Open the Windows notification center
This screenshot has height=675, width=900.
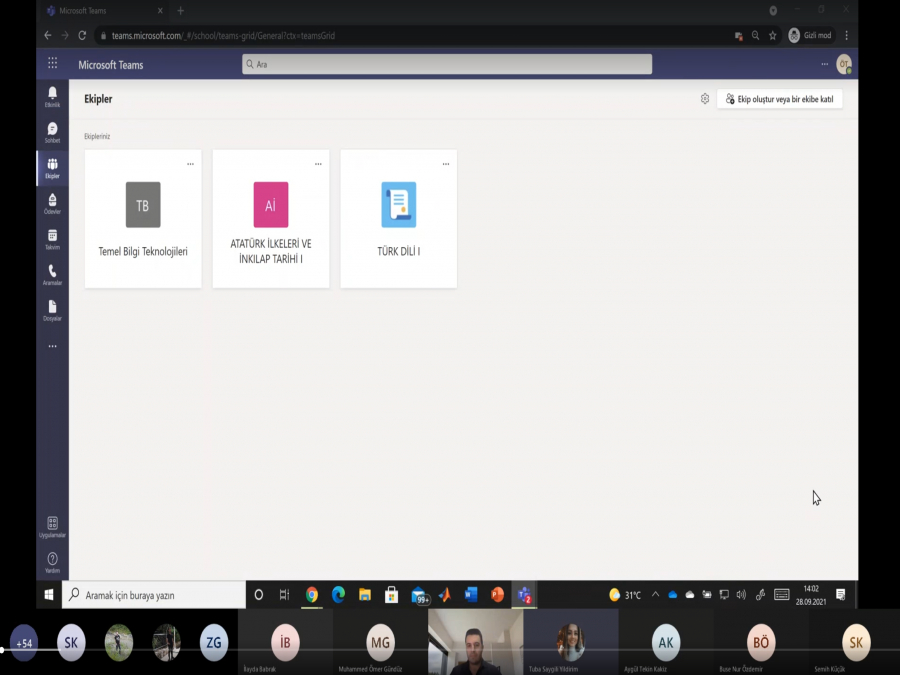[x=841, y=595]
